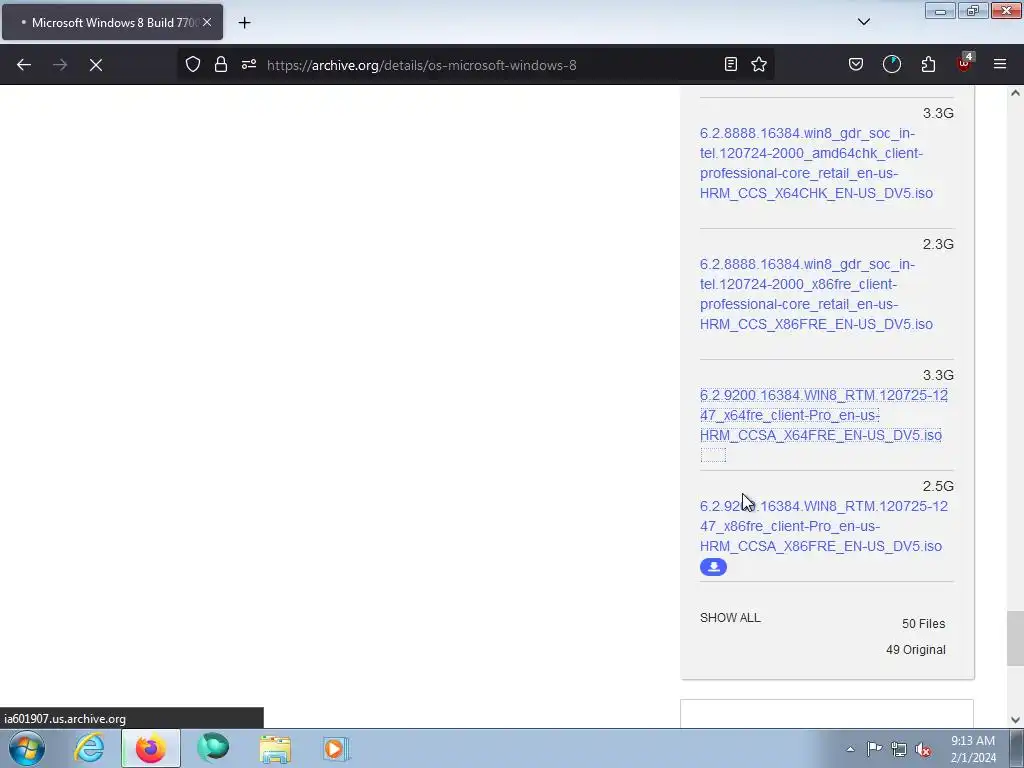
Task: Launch Internet Explorer from taskbar
Action: click(89, 748)
